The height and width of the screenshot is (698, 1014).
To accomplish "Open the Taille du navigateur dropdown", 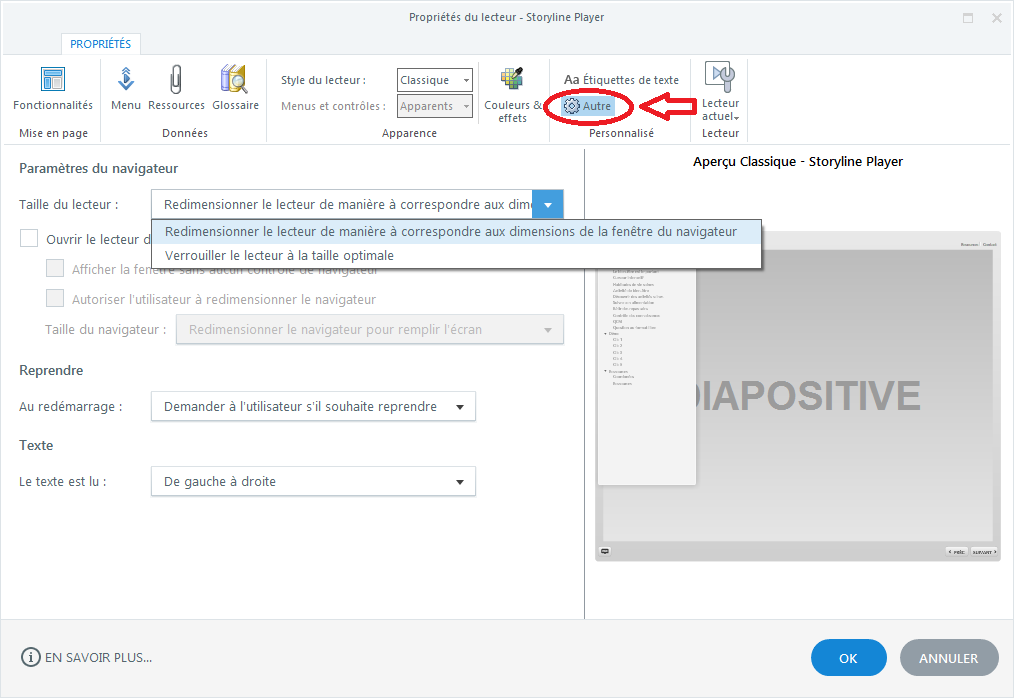I will (370, 329).
